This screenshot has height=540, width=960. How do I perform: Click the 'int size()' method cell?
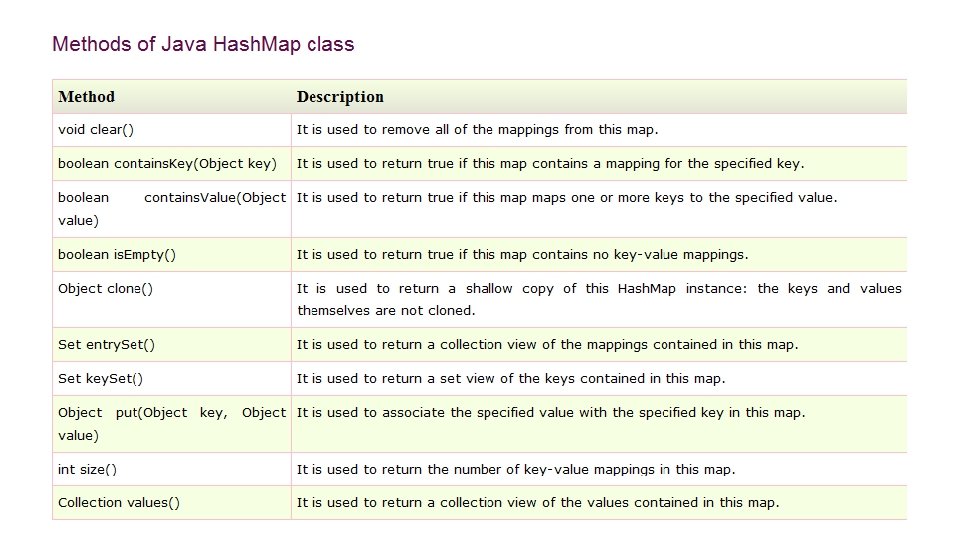click(x=172, y=470)
